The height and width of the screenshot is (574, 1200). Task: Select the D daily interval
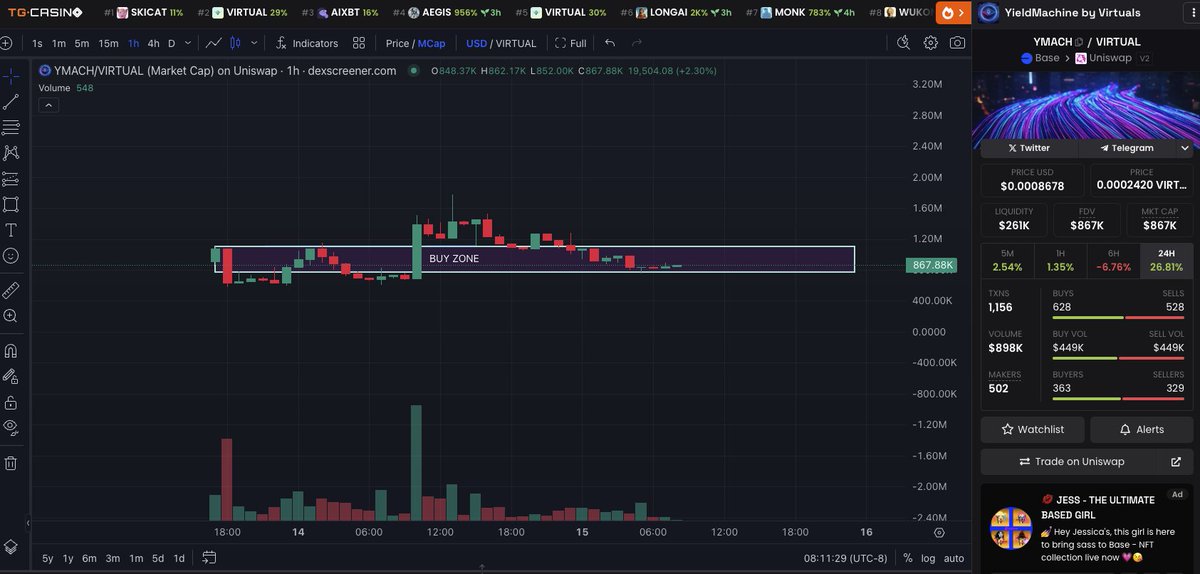(171, 43)
